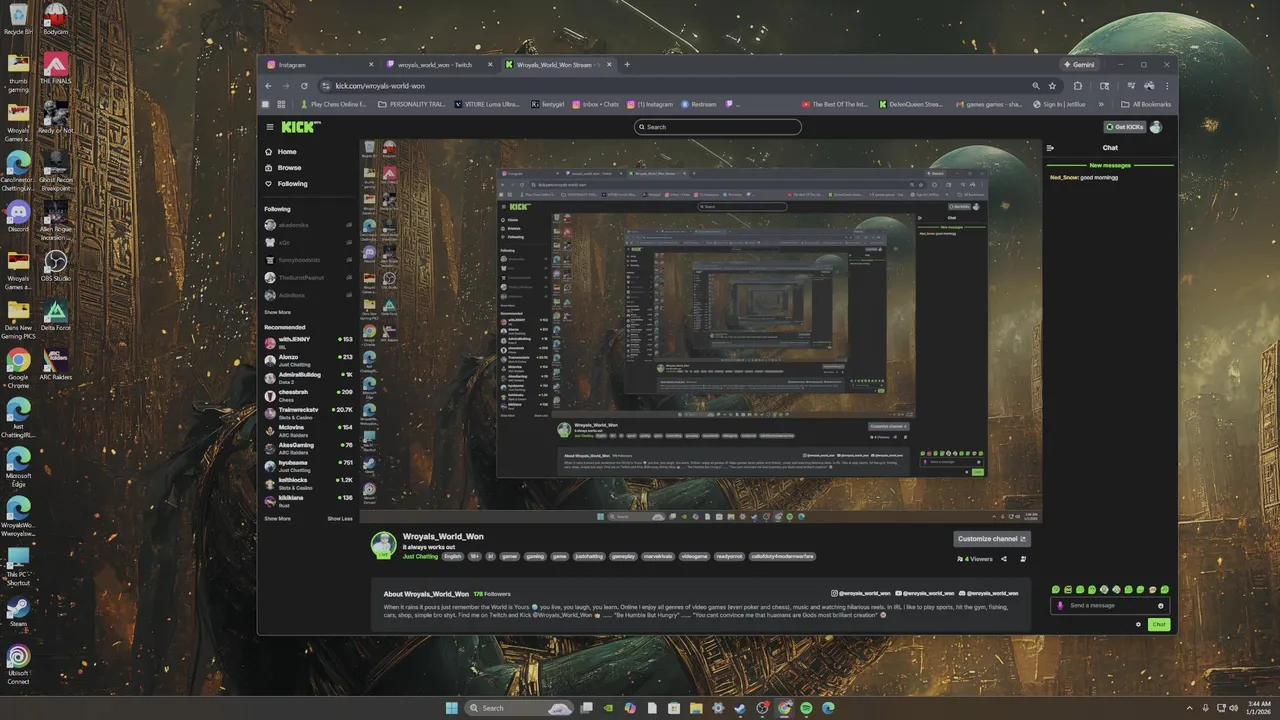The image size is (1280, 720).
Task: Open Following in Kick sidebar
Action: pos(292,184)
